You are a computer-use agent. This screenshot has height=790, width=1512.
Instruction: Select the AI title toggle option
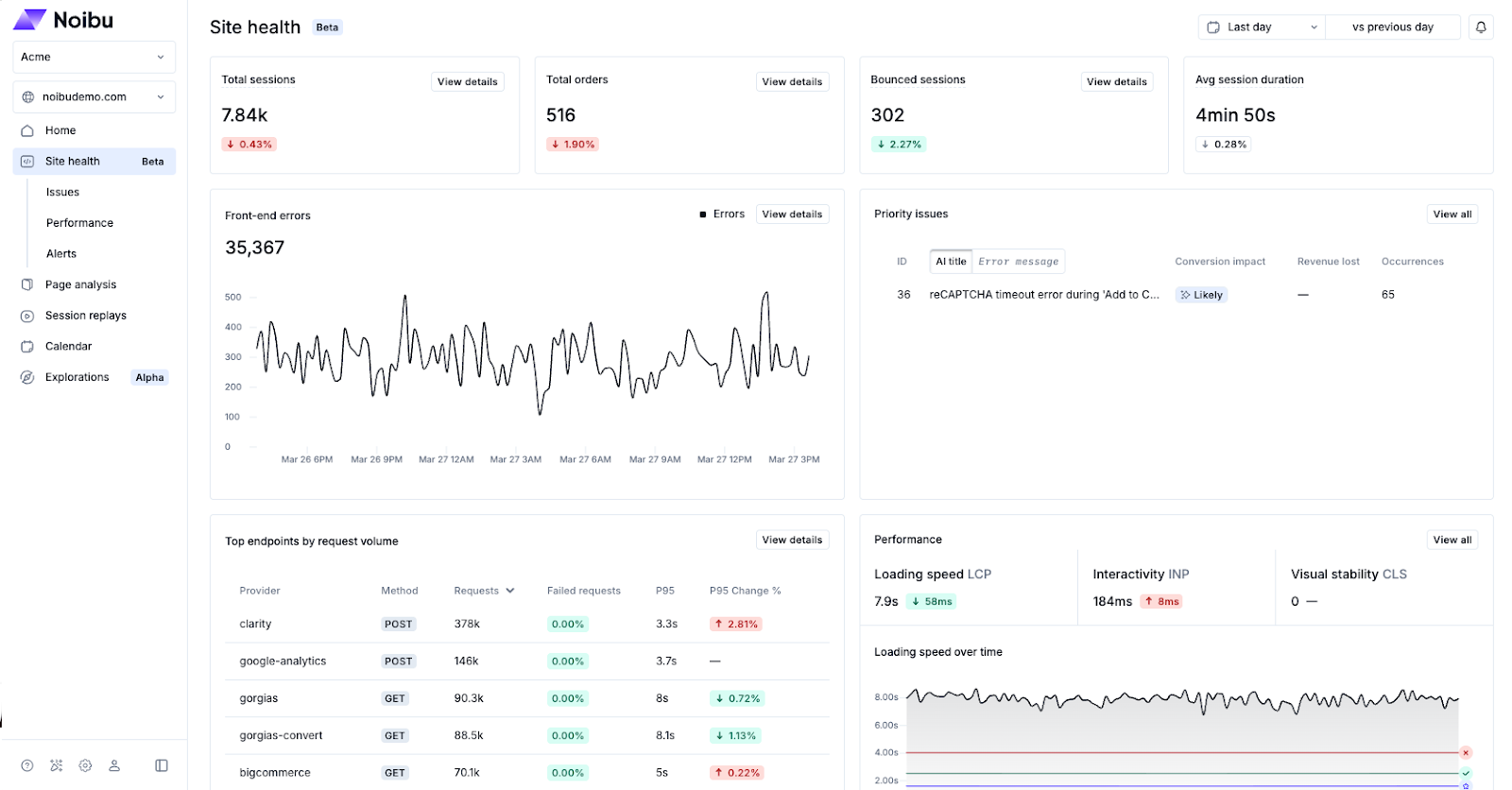951,262
